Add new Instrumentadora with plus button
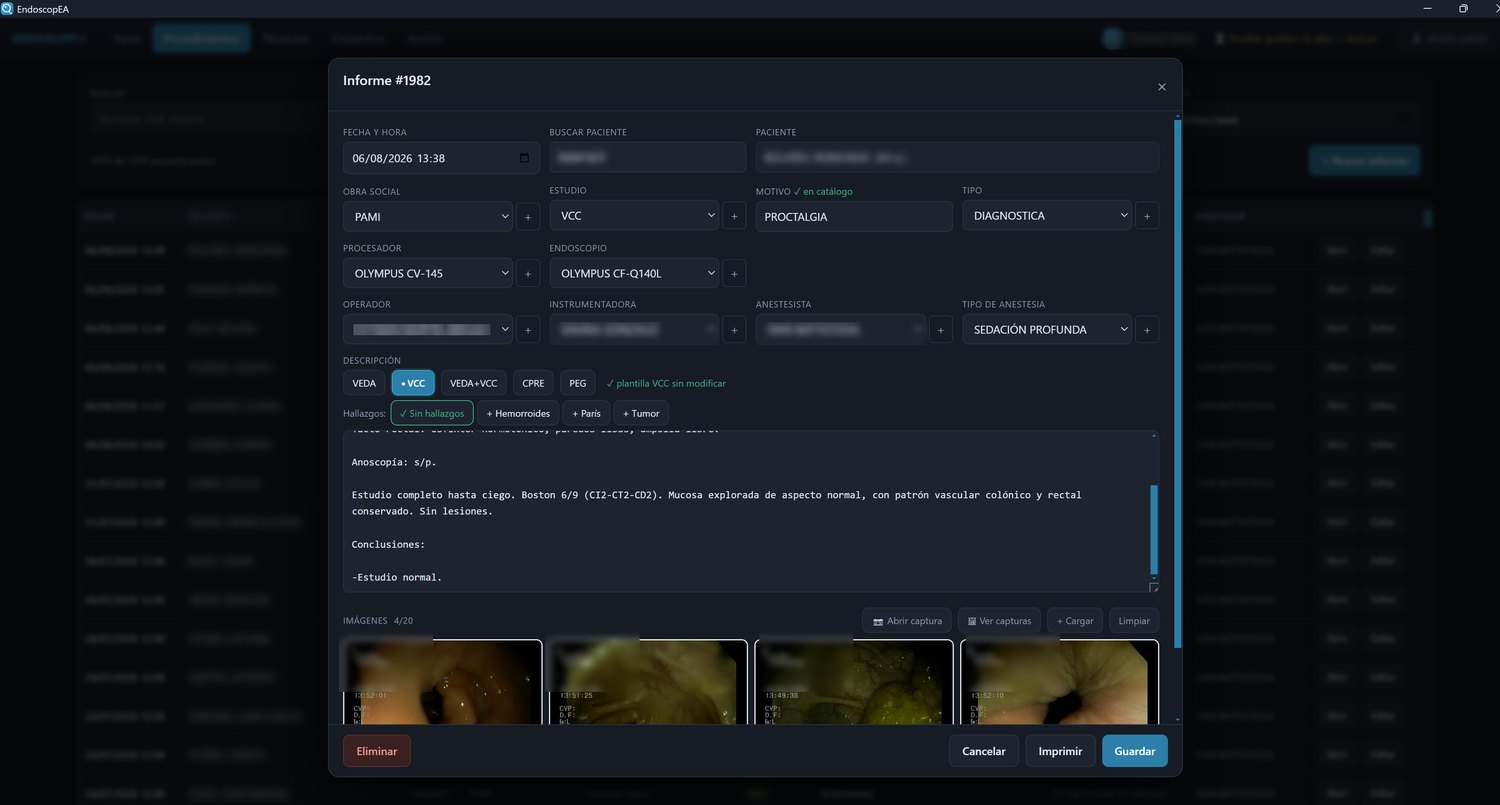The height and width of the screenshot is (805, 1500). coord(734,329)
